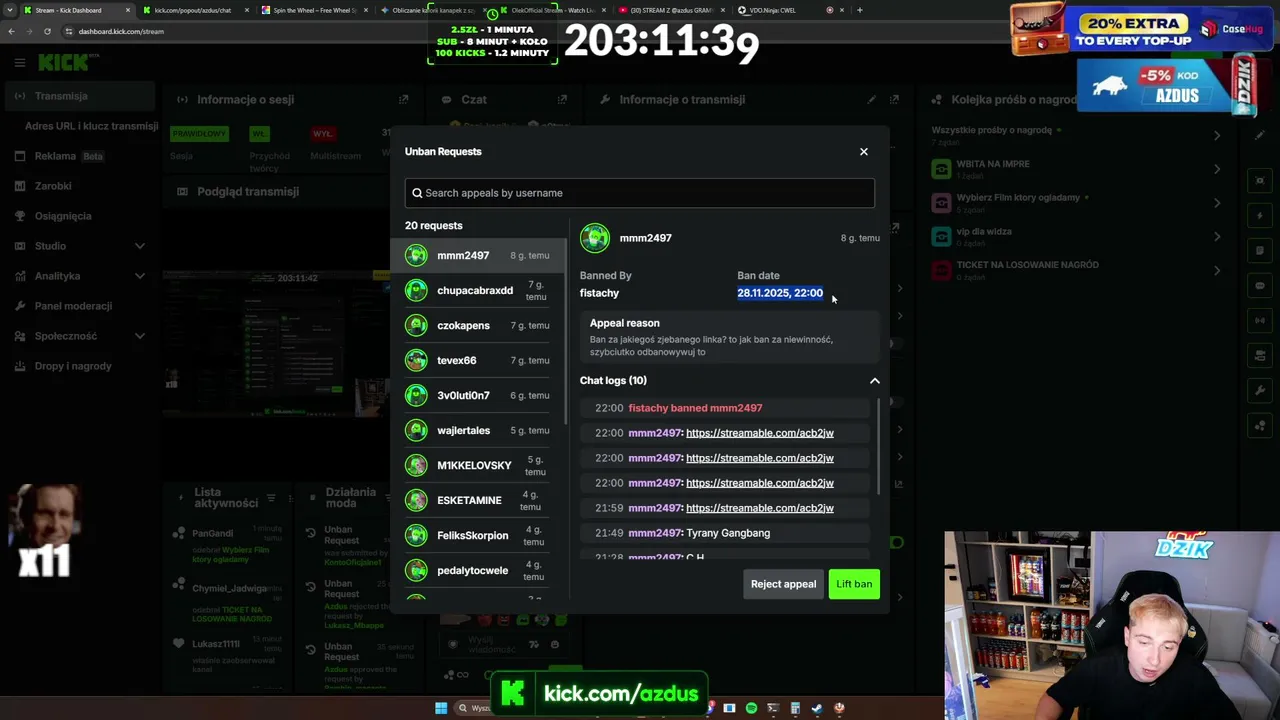Focus the Search appeals by username field
Viewport: 1280px width, 720px height.
click(x=640, y=193)
